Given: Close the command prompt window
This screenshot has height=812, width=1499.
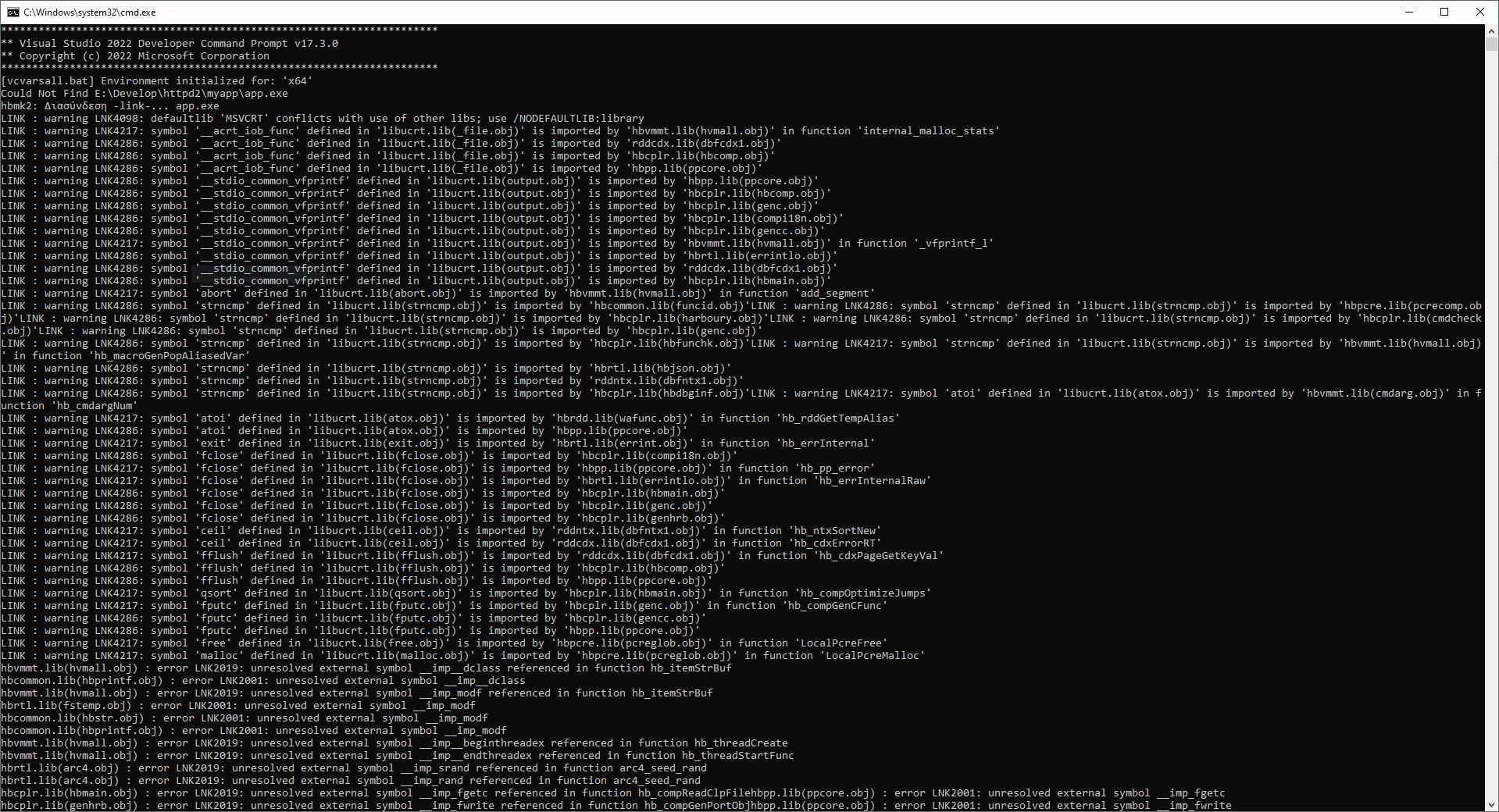Looking at the screenshot, I should [1479, 12].
